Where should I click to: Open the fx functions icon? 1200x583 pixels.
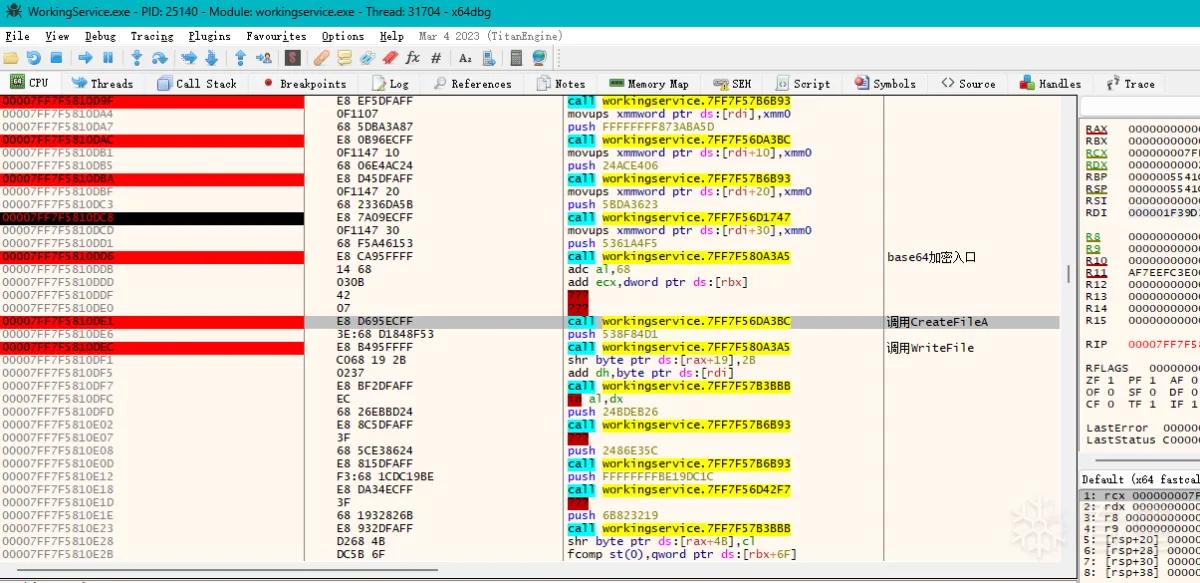pos(412,58)
